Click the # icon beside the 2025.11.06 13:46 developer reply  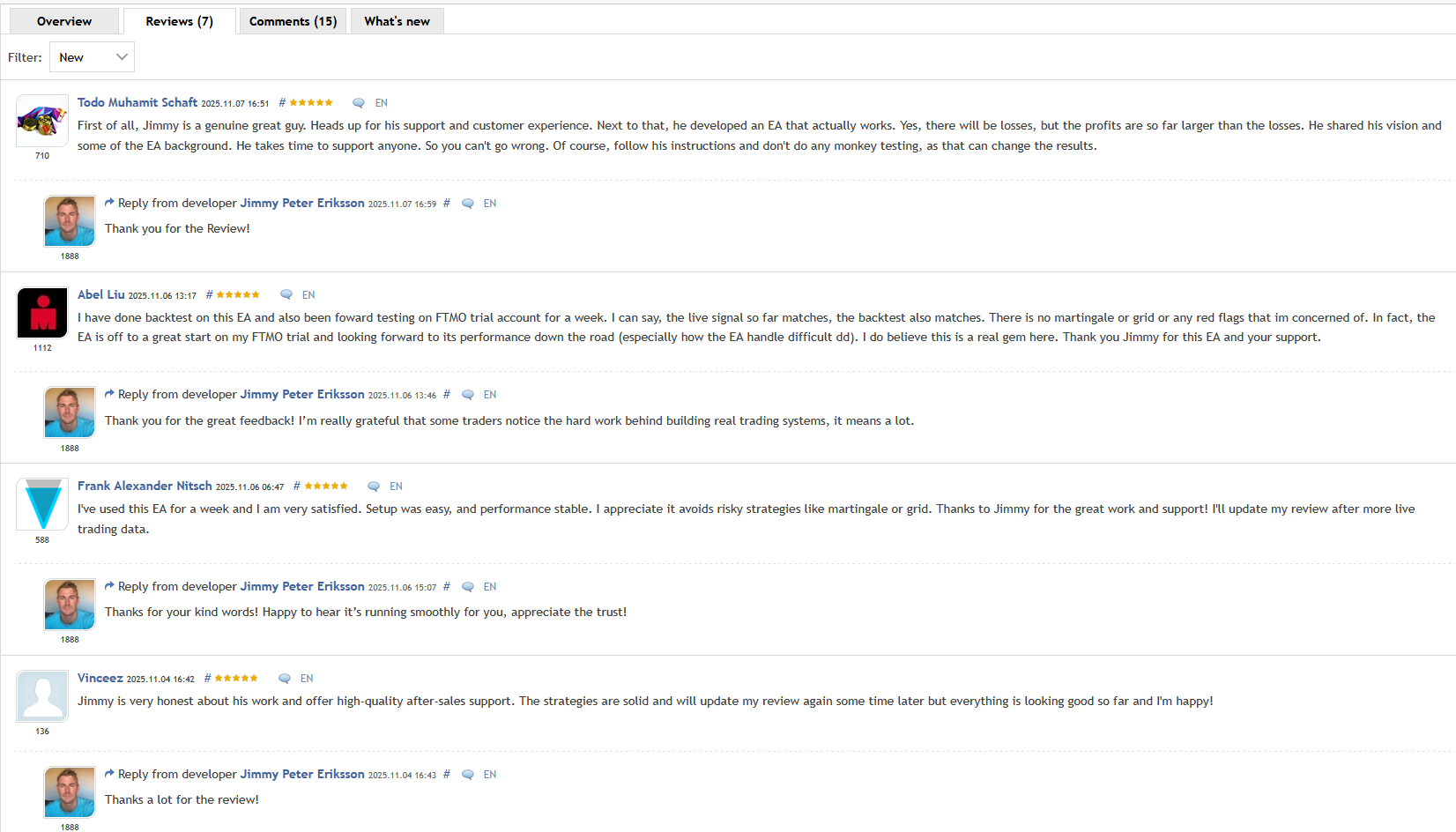tap(447, 394)
